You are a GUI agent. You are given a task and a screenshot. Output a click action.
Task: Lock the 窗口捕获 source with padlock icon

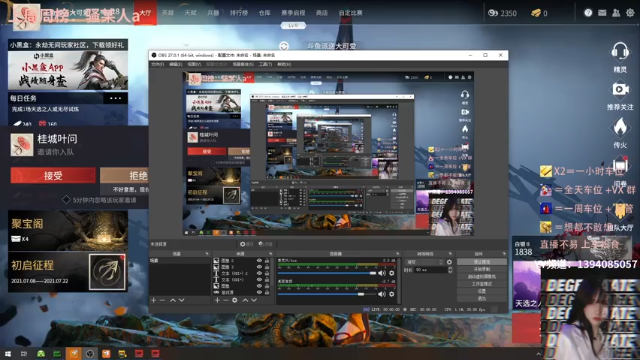point(267,293)
